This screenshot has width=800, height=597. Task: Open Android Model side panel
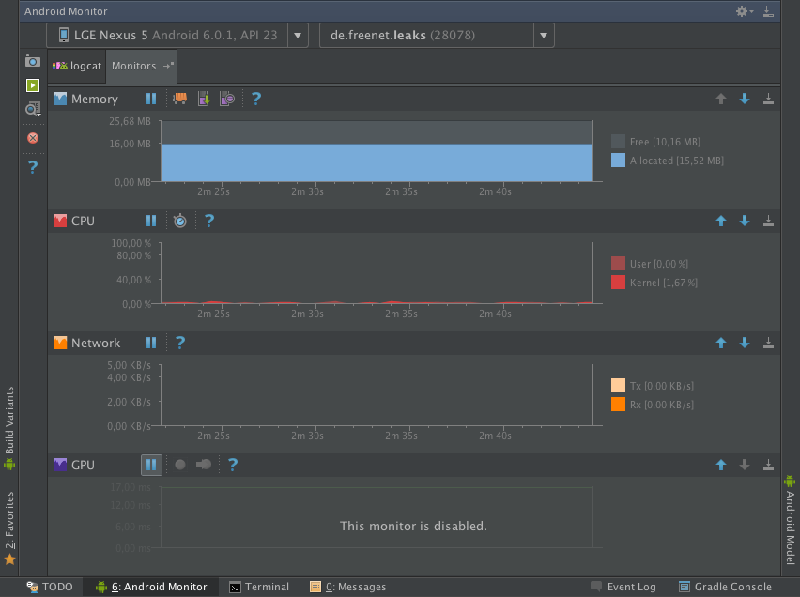(790, 519)
